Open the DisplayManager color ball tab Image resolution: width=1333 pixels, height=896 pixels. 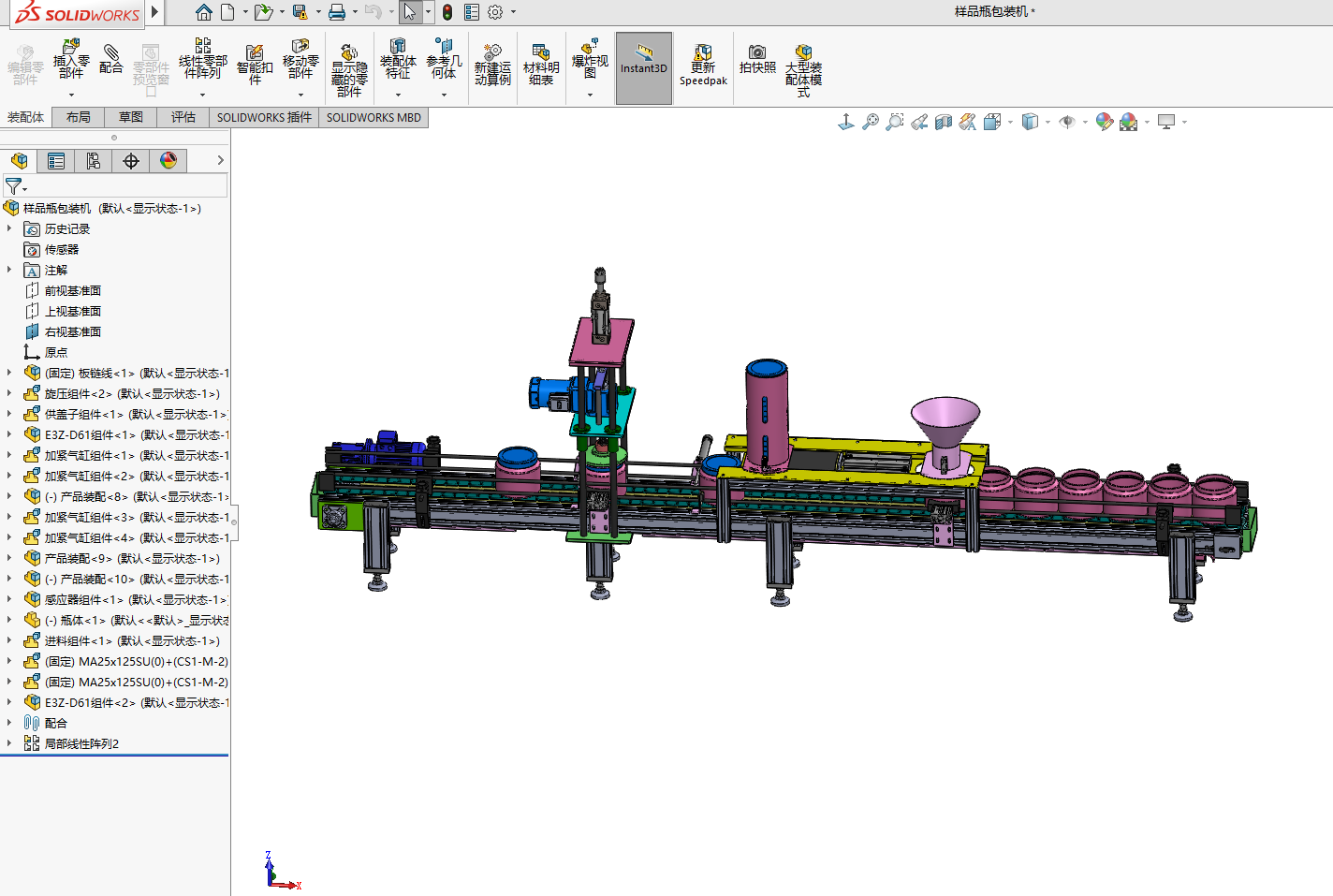pyautogui.click(x=168, y=161)
